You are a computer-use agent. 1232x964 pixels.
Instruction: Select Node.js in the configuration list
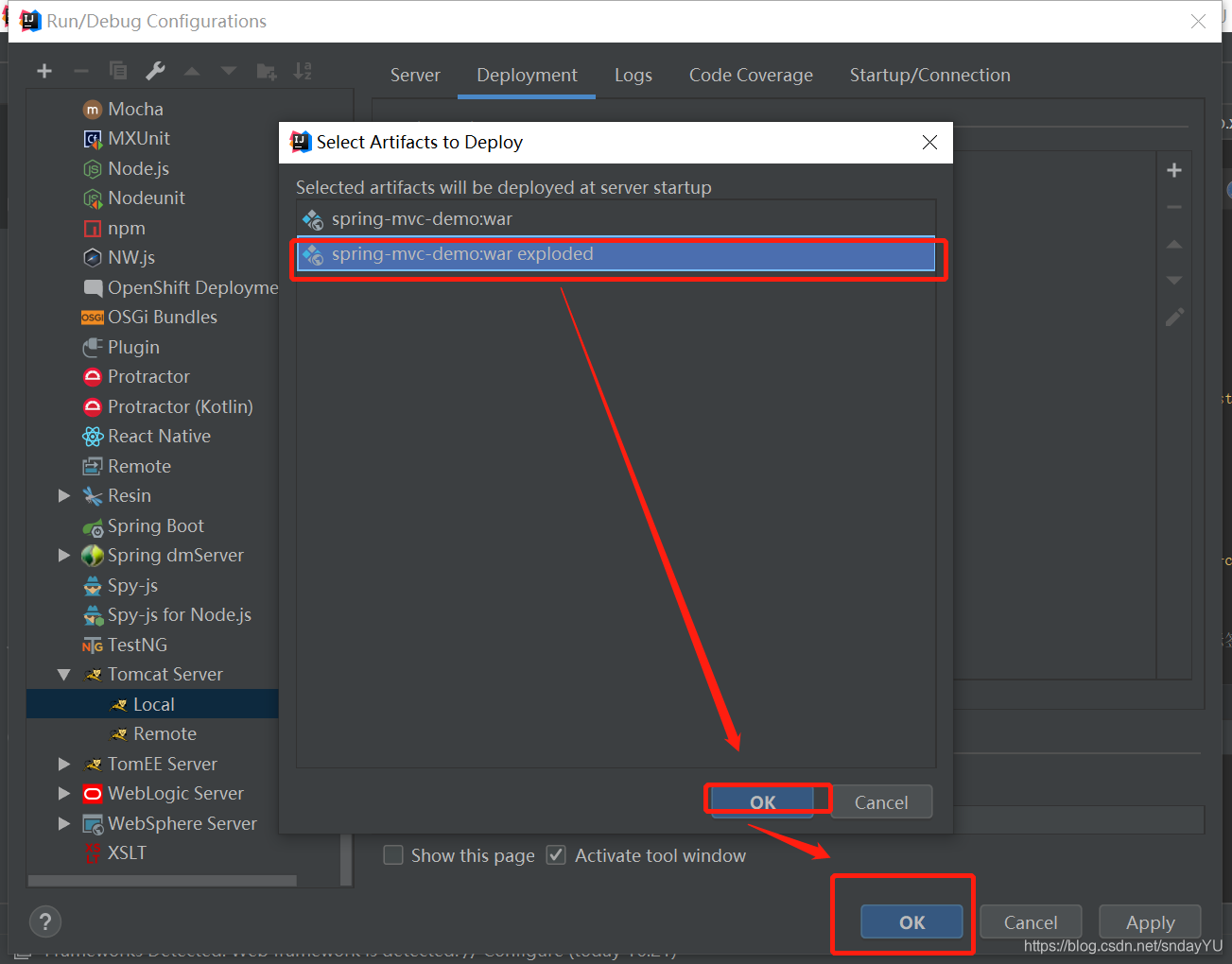pos(138,168)
